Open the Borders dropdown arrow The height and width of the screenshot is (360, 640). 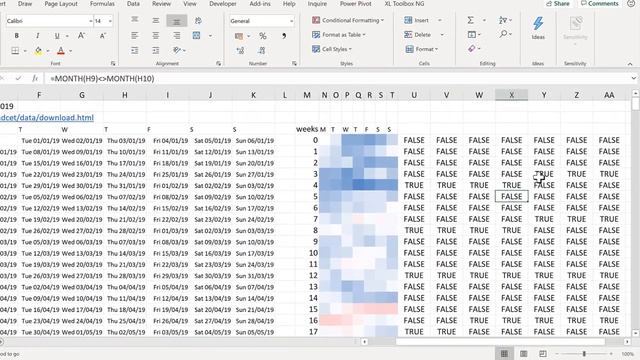[x=25, y=51]
